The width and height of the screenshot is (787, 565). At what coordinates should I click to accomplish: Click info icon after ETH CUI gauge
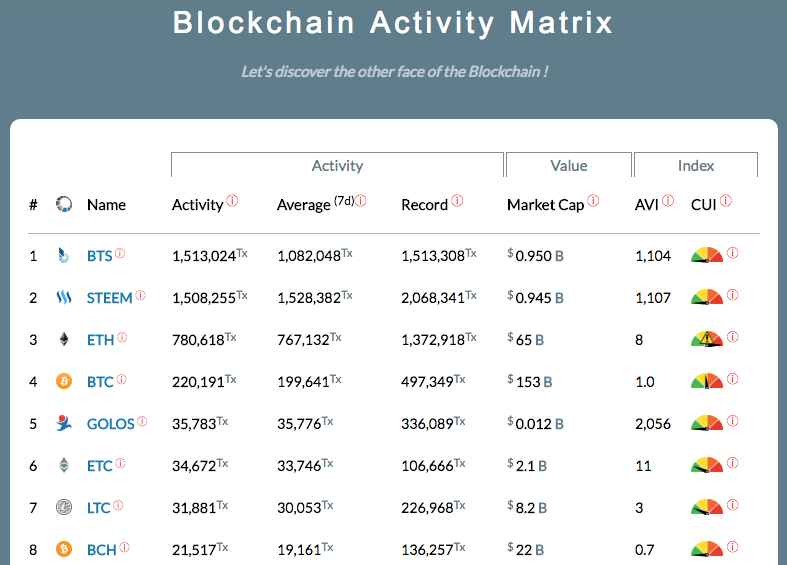click(x=733, y=337)
